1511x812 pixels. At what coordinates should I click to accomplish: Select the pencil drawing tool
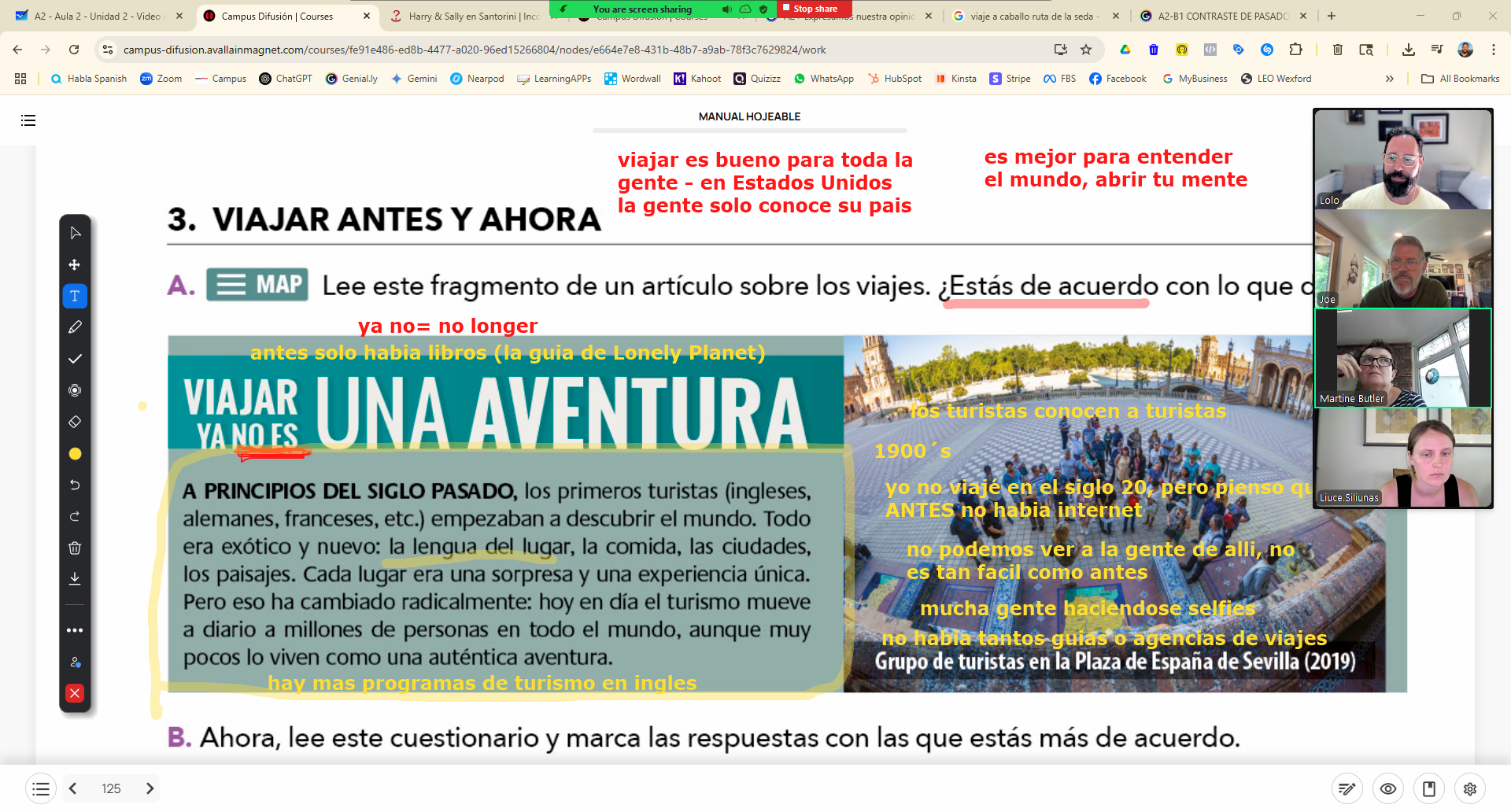75,327
